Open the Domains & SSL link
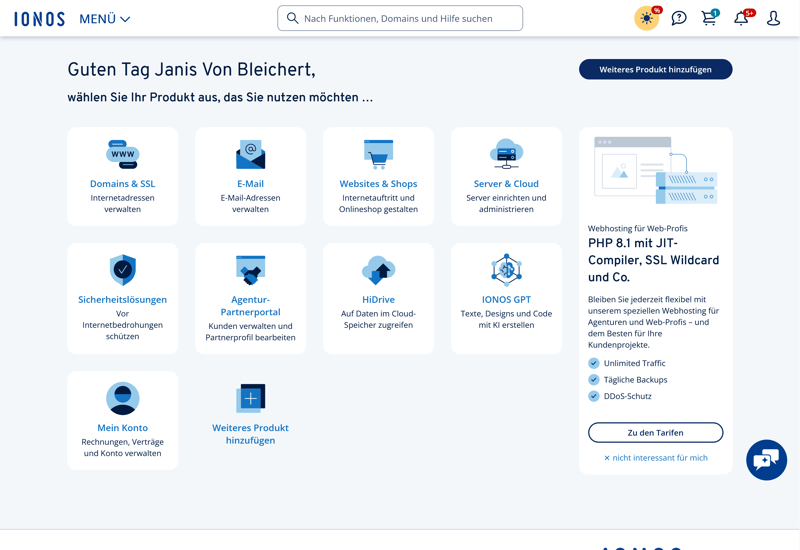The width and height of the screenshot is (800, 550). click(x=122, y=184)
